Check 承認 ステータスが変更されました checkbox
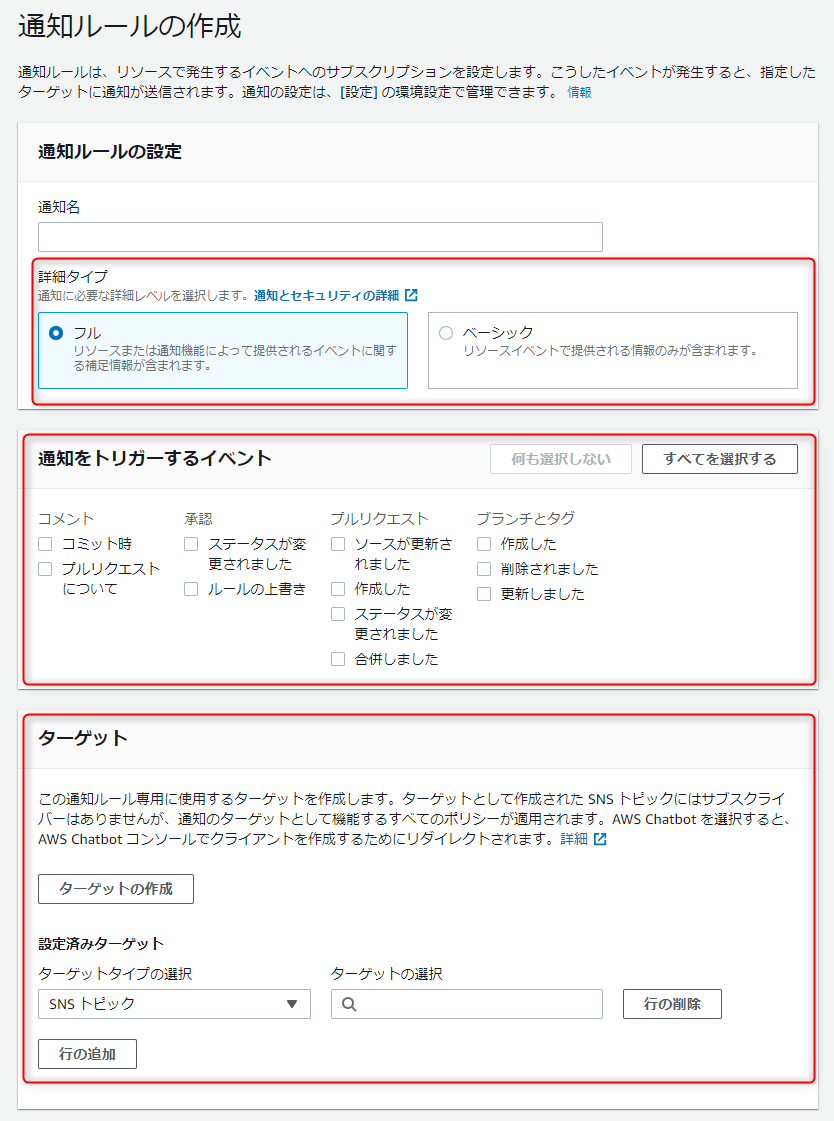 pos(191,544)
